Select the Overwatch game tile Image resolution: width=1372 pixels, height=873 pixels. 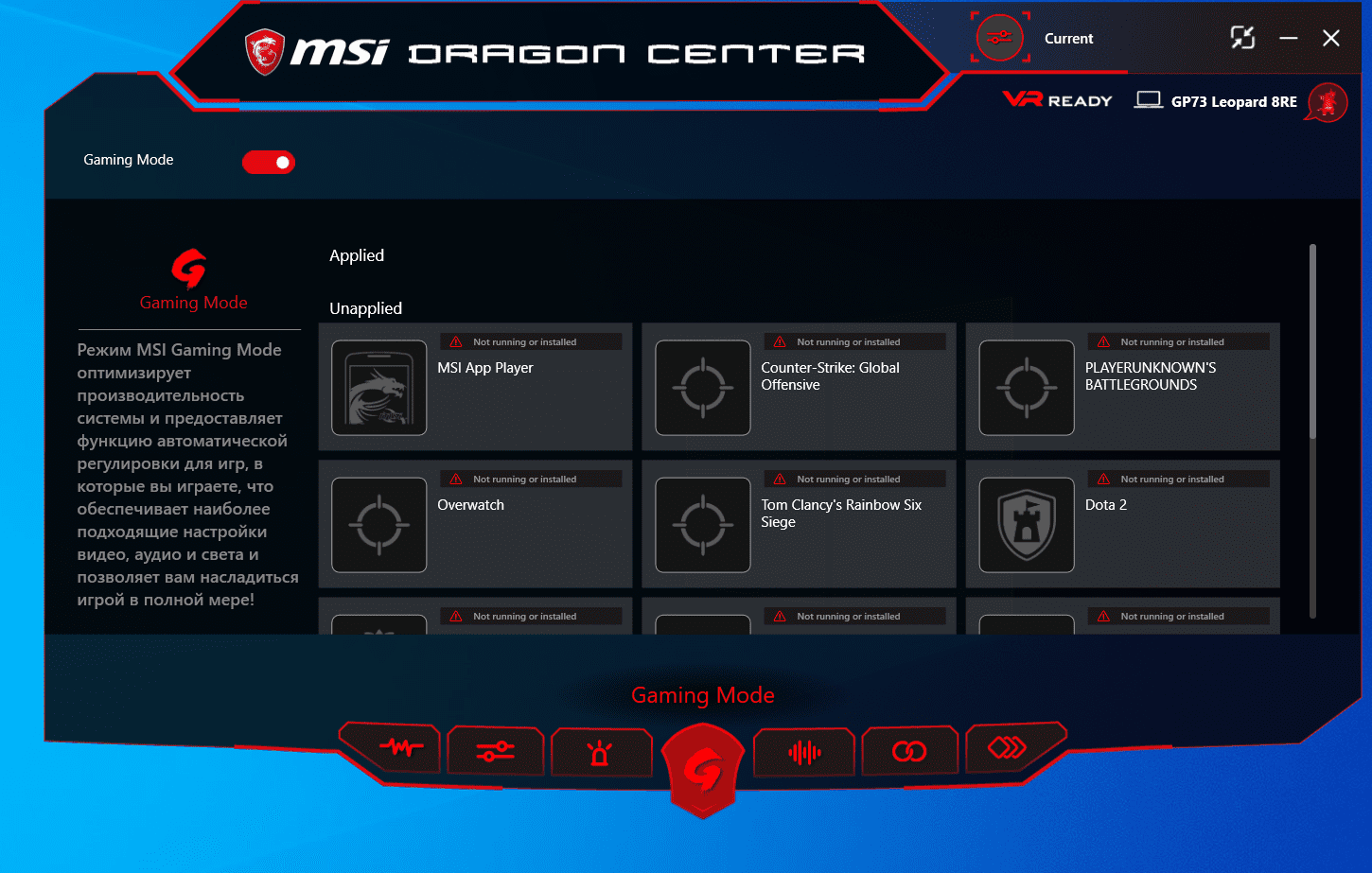(x=475, y=524)
